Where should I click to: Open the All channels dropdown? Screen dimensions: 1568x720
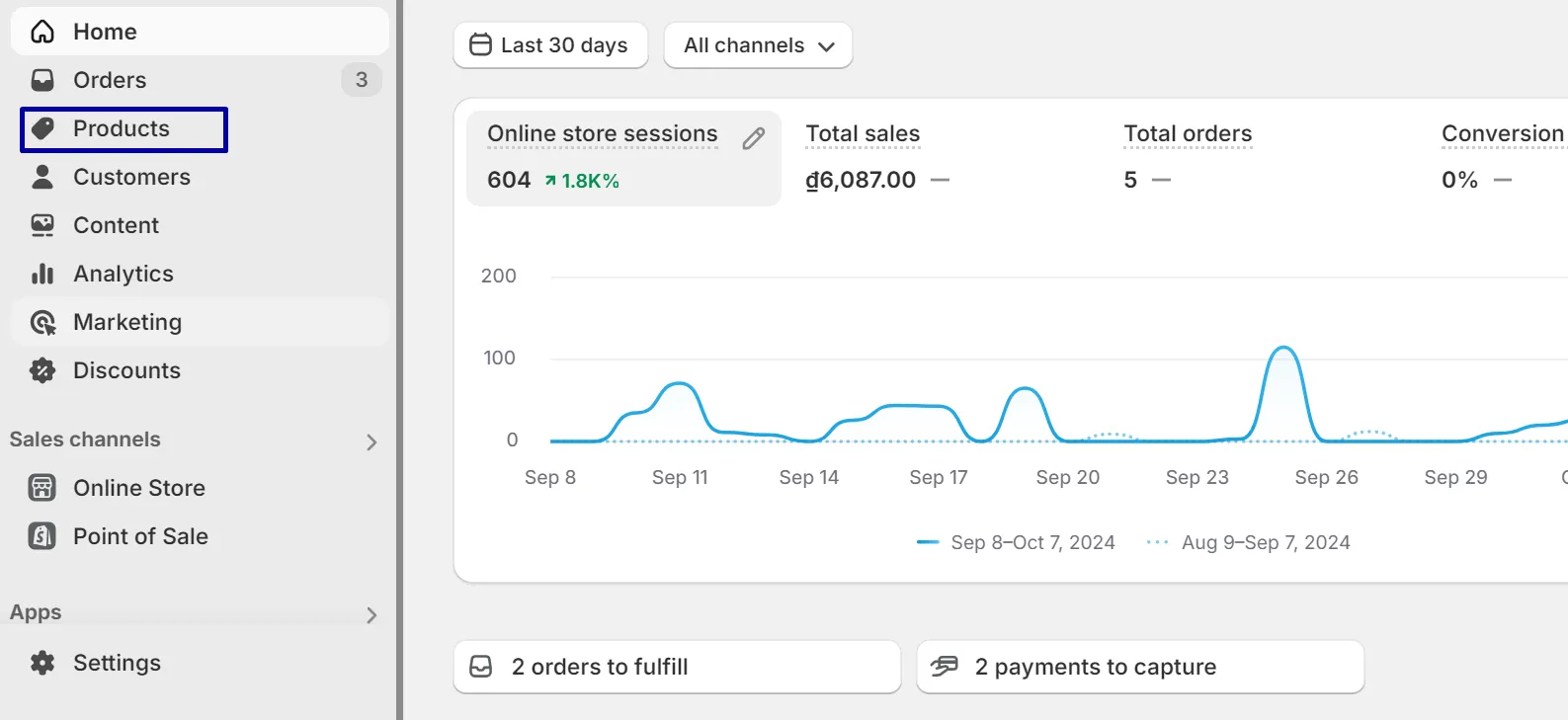pos(758,45)
